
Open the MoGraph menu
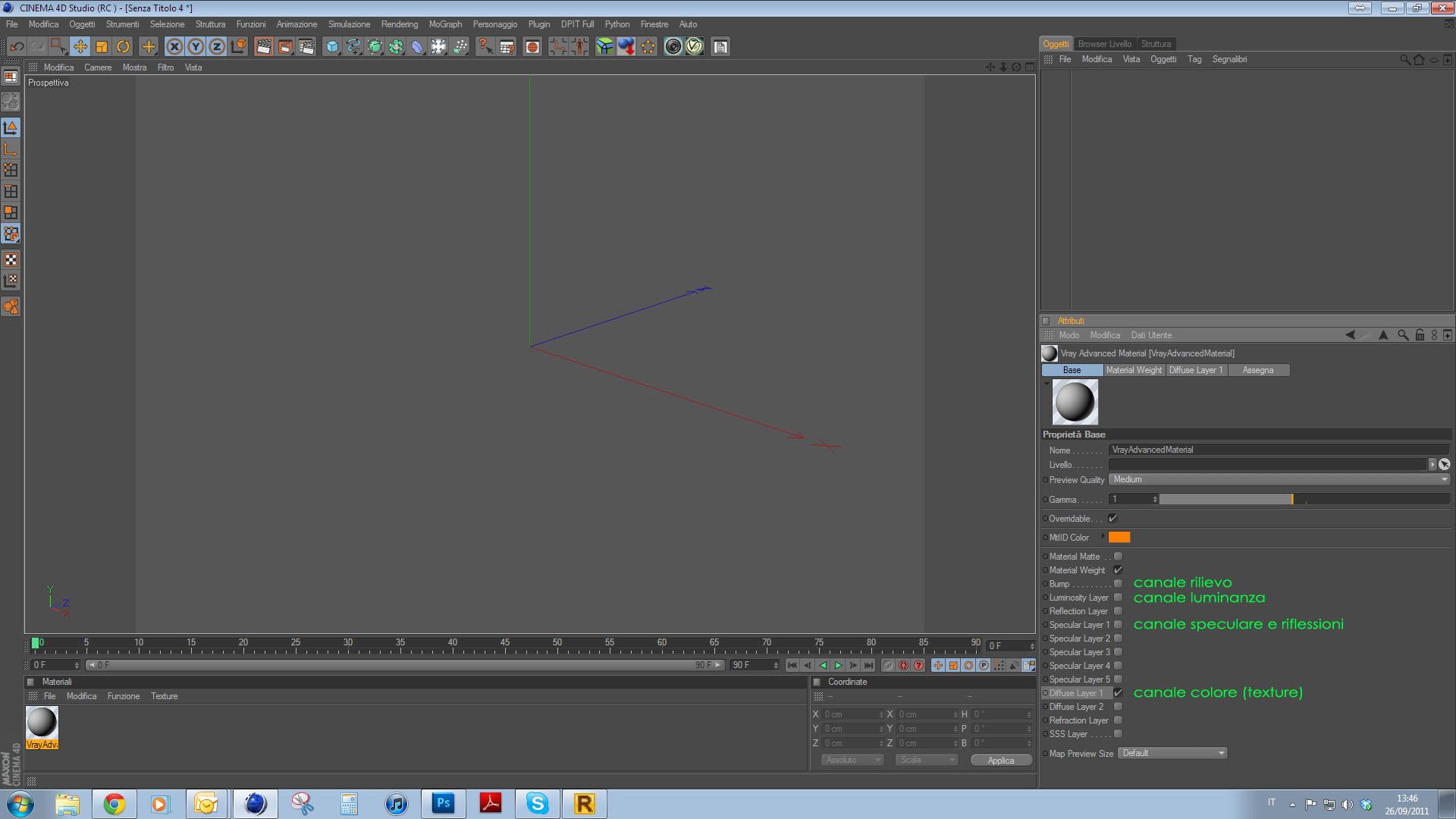tap(445, 24)
